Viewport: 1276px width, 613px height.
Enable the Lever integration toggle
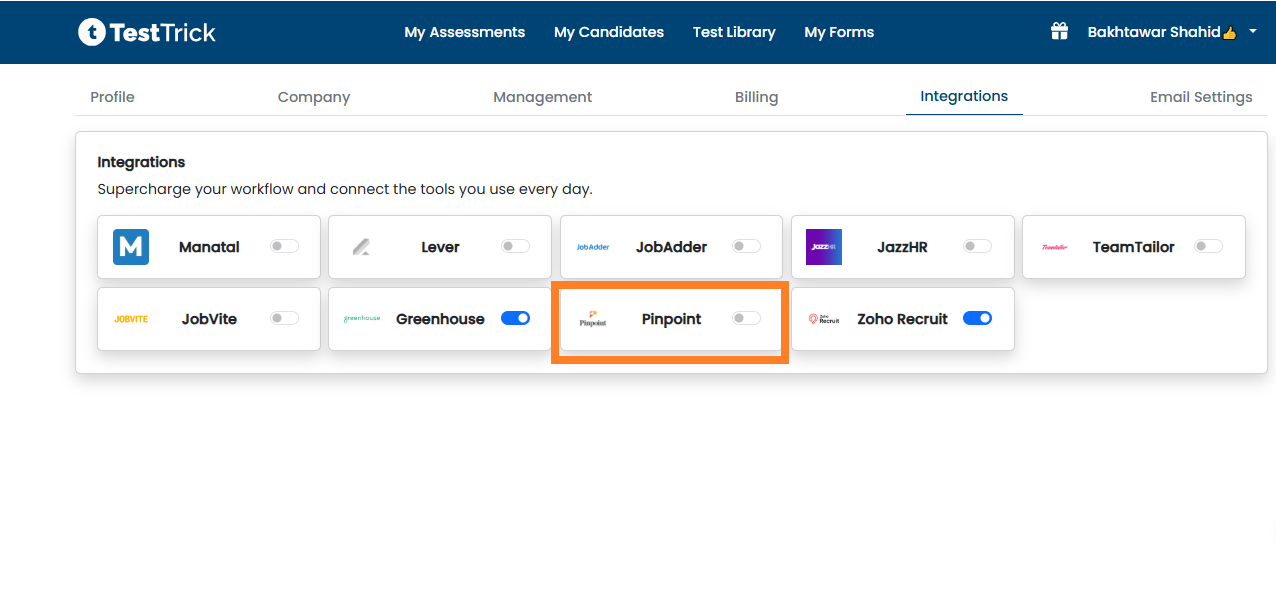pos(515,246)
